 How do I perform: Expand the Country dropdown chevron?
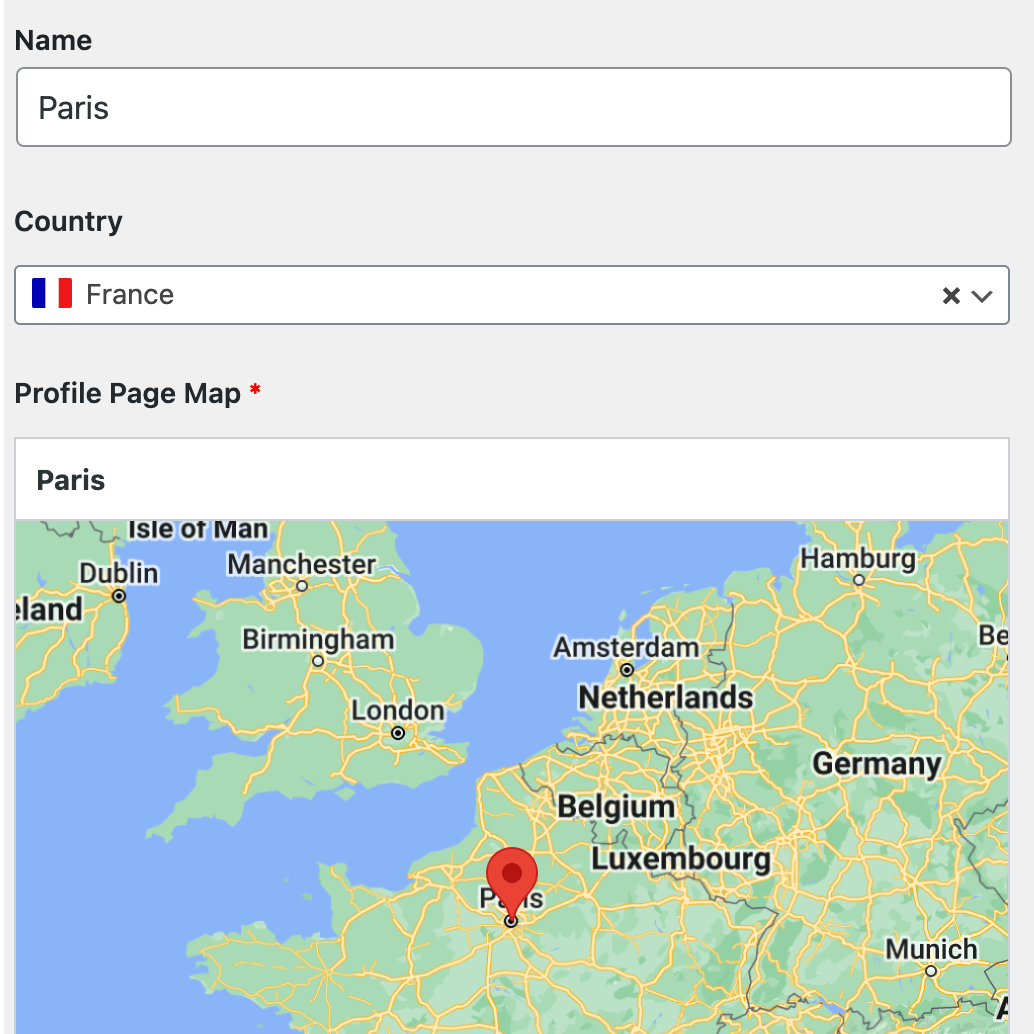point(982,296)
